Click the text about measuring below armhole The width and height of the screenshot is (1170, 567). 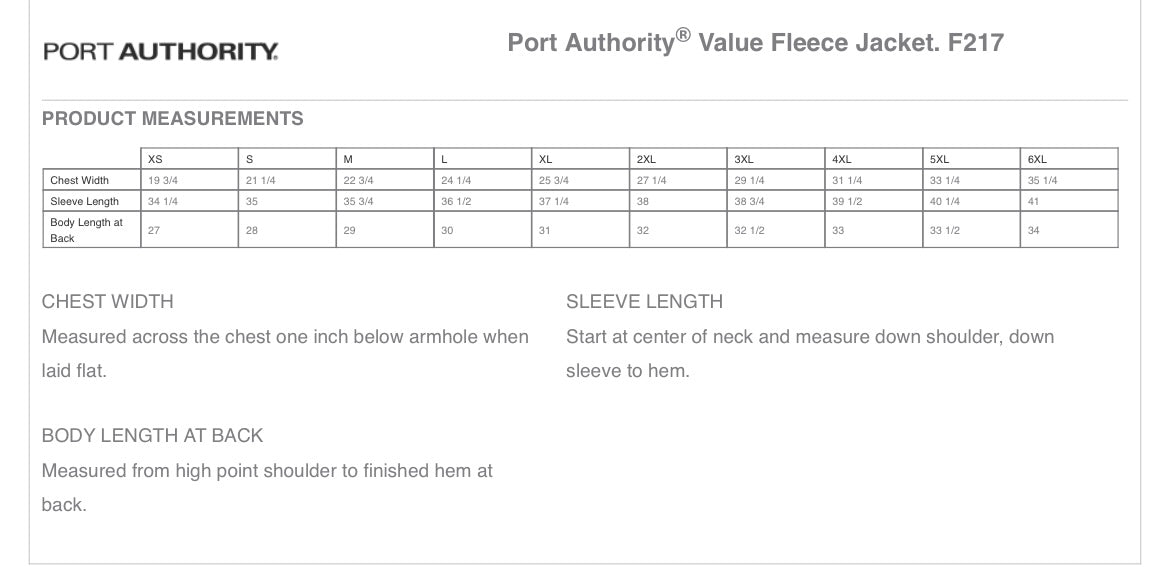(285, 354)
